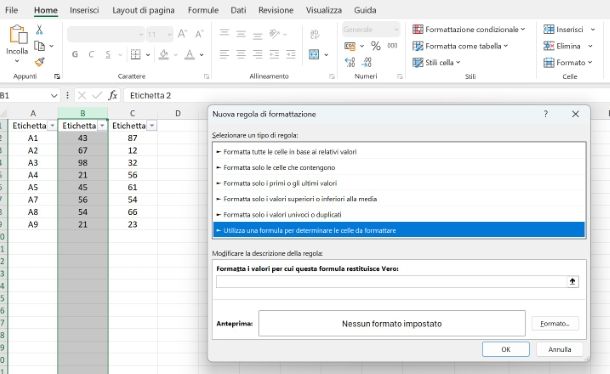Click the fx insert function icon
Screen dimensions: 610x374
[x=113, y=95]
